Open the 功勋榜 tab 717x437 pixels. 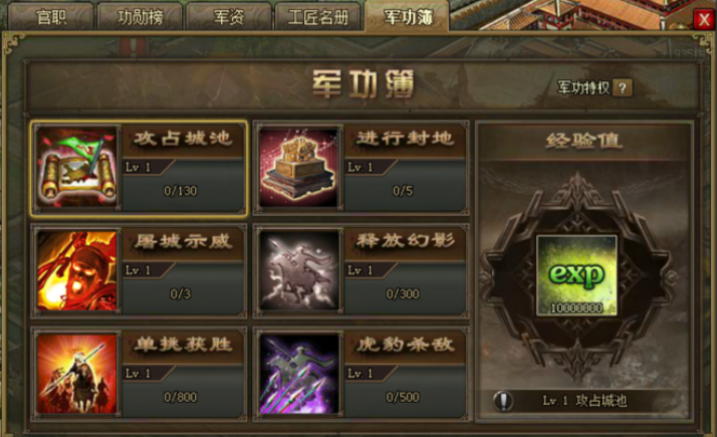(x=140, y=17)
